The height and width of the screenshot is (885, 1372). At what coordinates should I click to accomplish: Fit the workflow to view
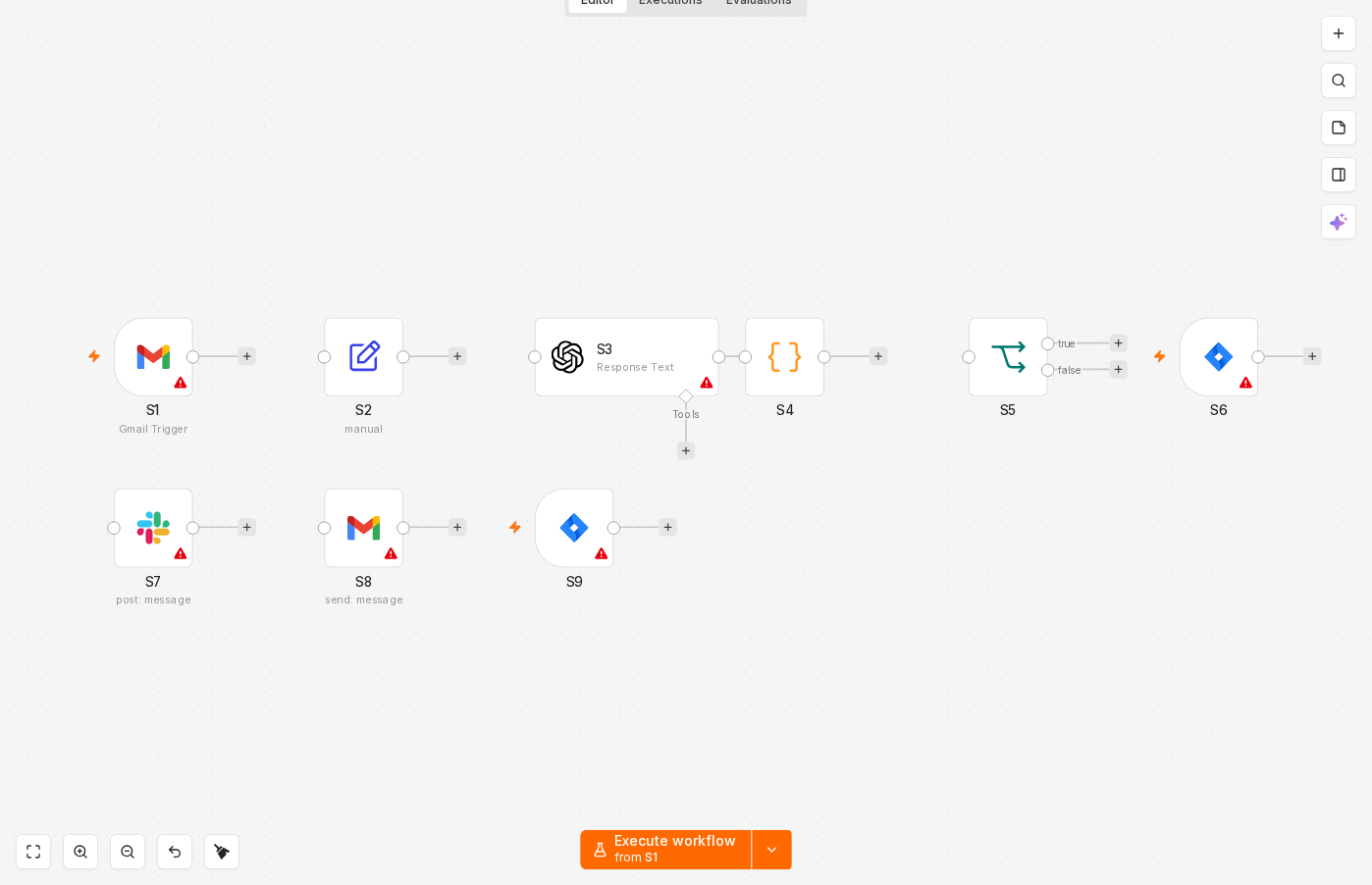(x=33, y=852)
